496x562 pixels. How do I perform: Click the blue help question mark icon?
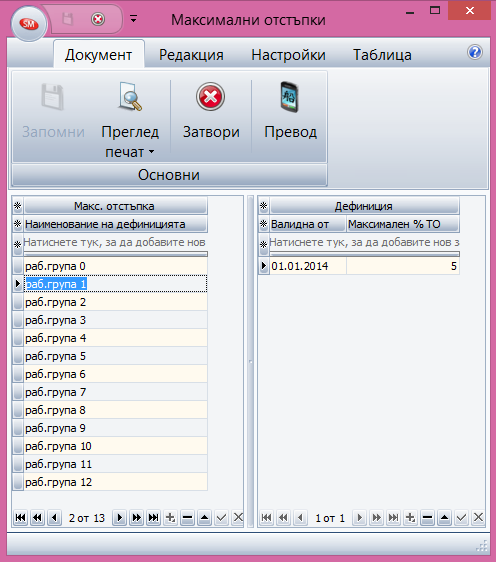[x=475, y=52]
